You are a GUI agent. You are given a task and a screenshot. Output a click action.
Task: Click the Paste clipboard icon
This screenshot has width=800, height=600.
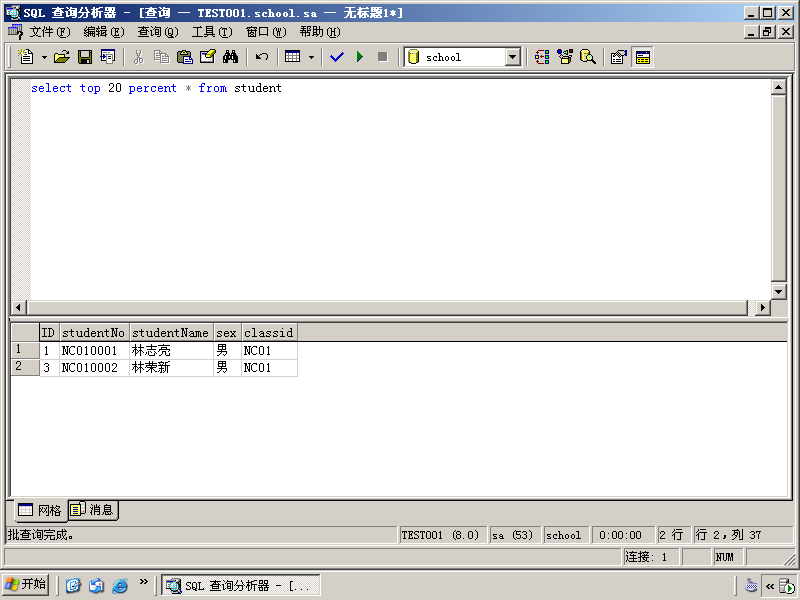point(184,57)
